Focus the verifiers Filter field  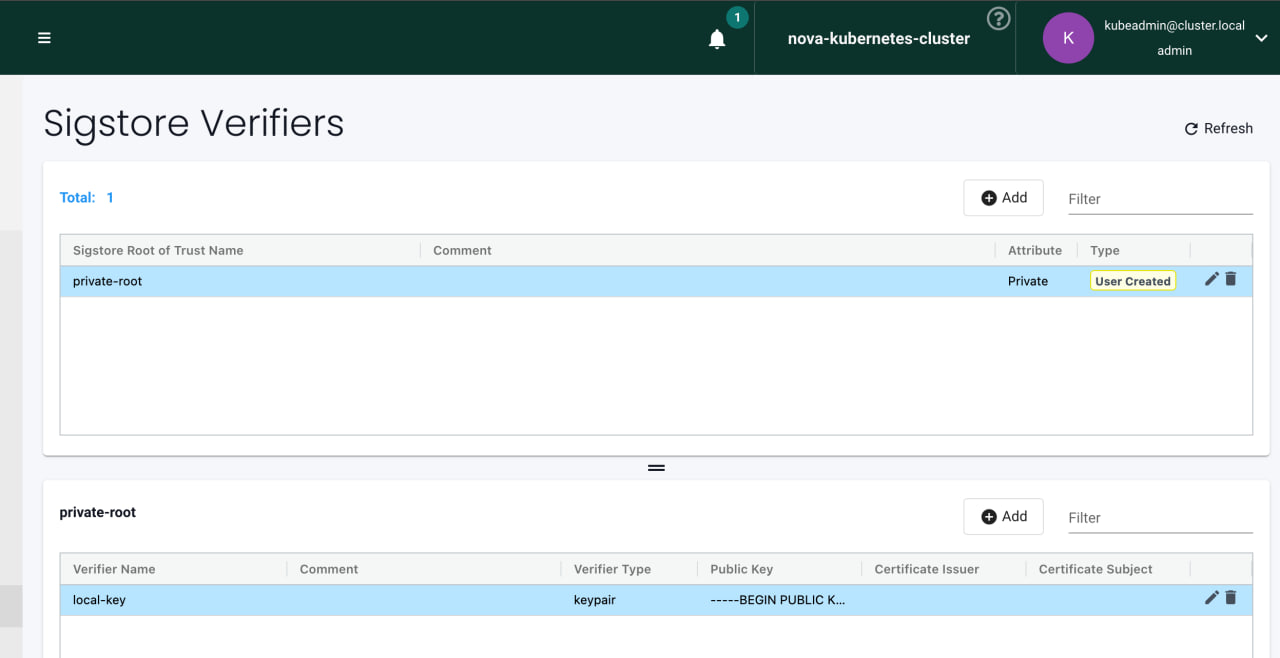(x=1160, y=518)
